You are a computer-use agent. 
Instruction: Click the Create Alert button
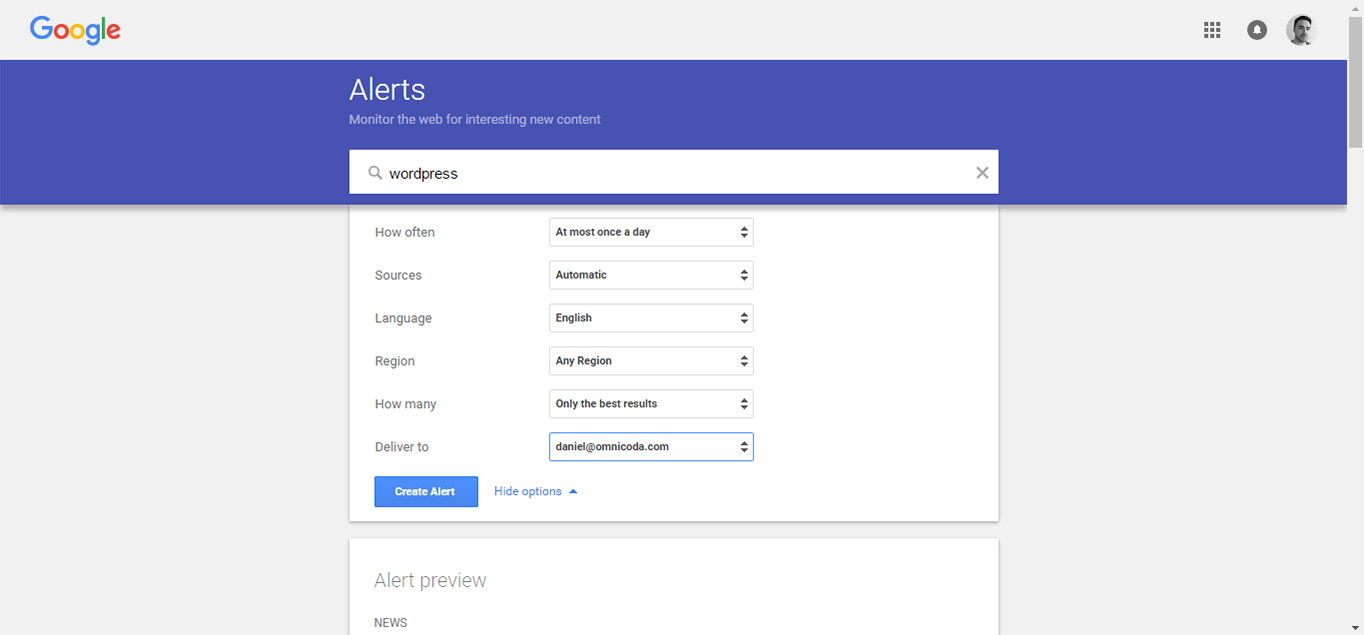[x=426, y=491]
